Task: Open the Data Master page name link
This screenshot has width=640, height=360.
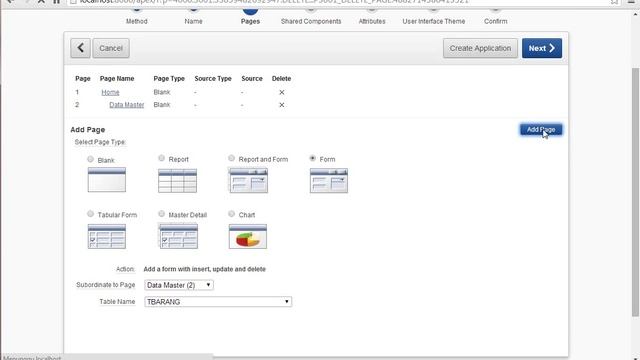Action: point(127,105)
